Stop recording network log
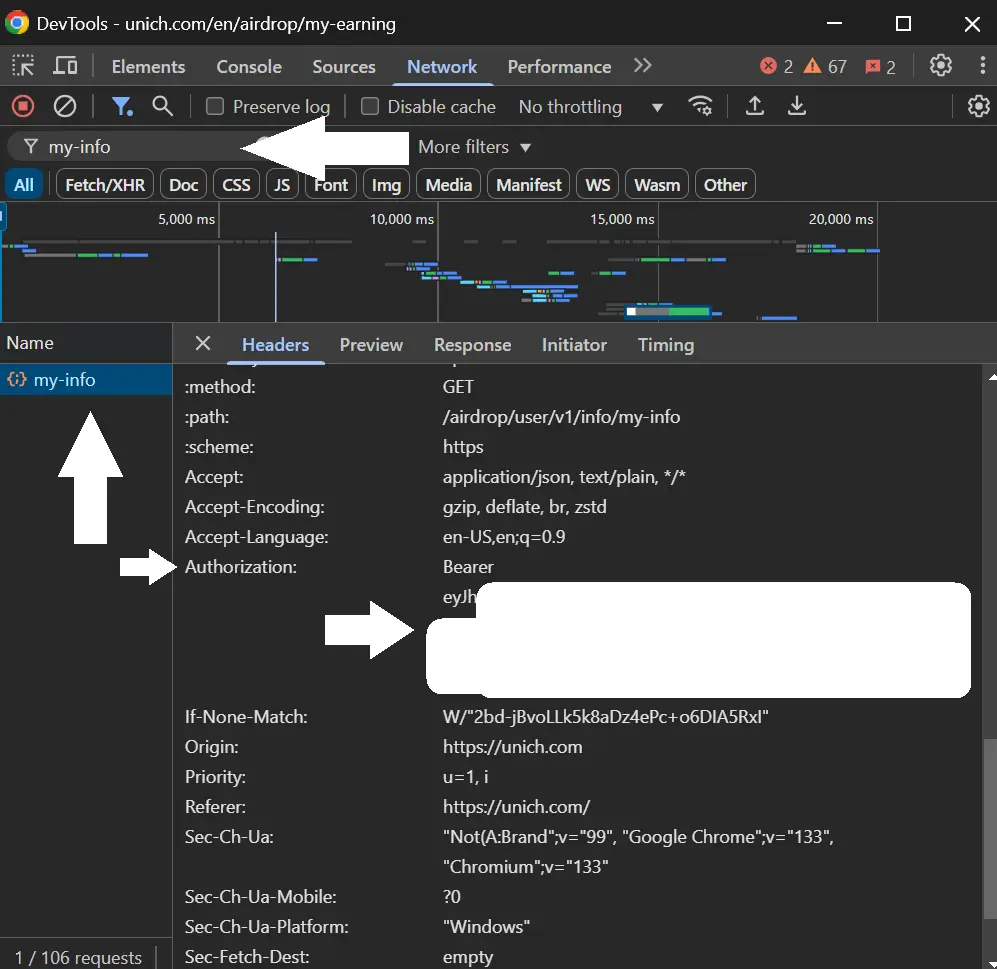997x969 pixels. [23, 106]
